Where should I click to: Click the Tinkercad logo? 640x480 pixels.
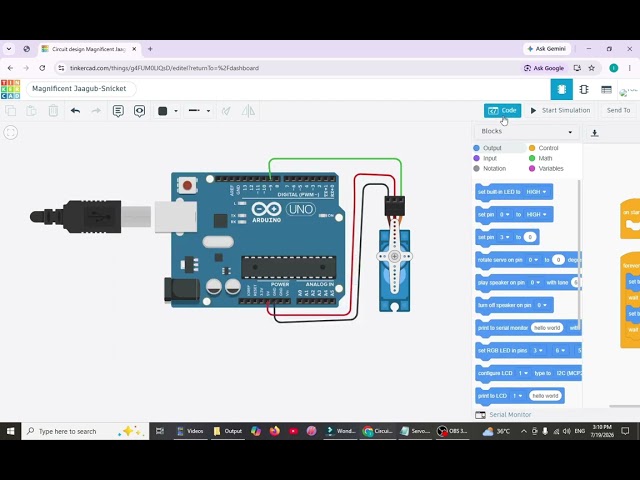tap(11, 89)
